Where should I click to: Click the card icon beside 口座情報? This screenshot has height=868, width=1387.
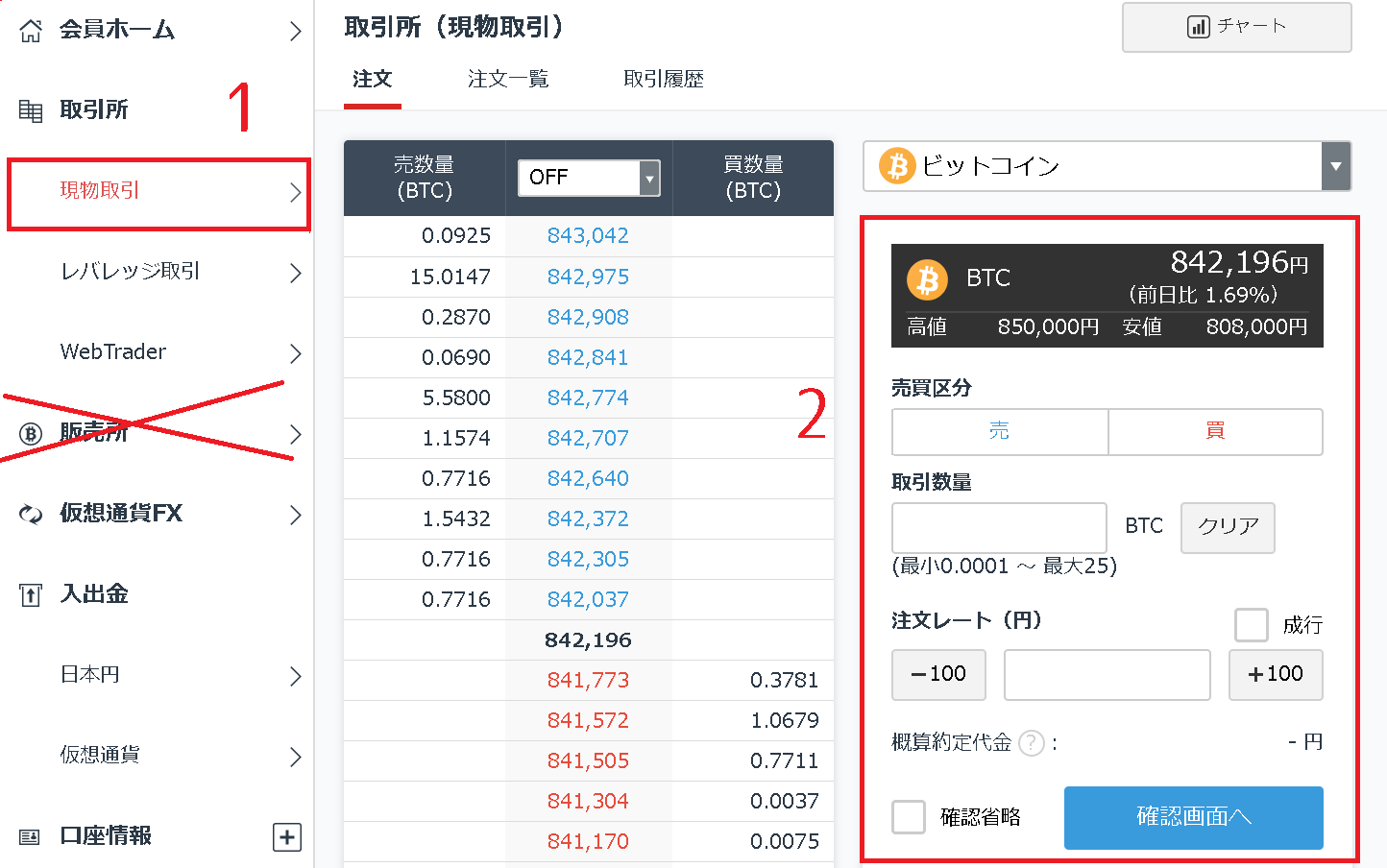coord(31,837)
